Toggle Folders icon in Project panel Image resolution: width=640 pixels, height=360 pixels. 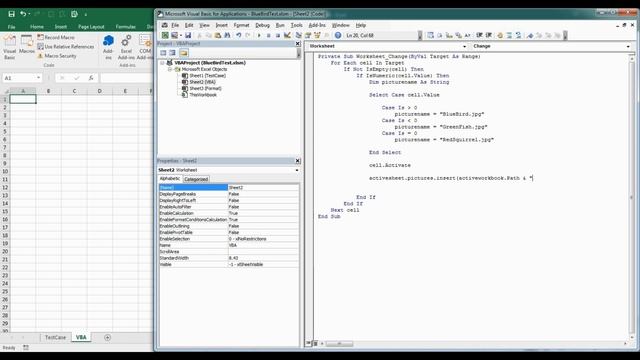pos(183,53)
